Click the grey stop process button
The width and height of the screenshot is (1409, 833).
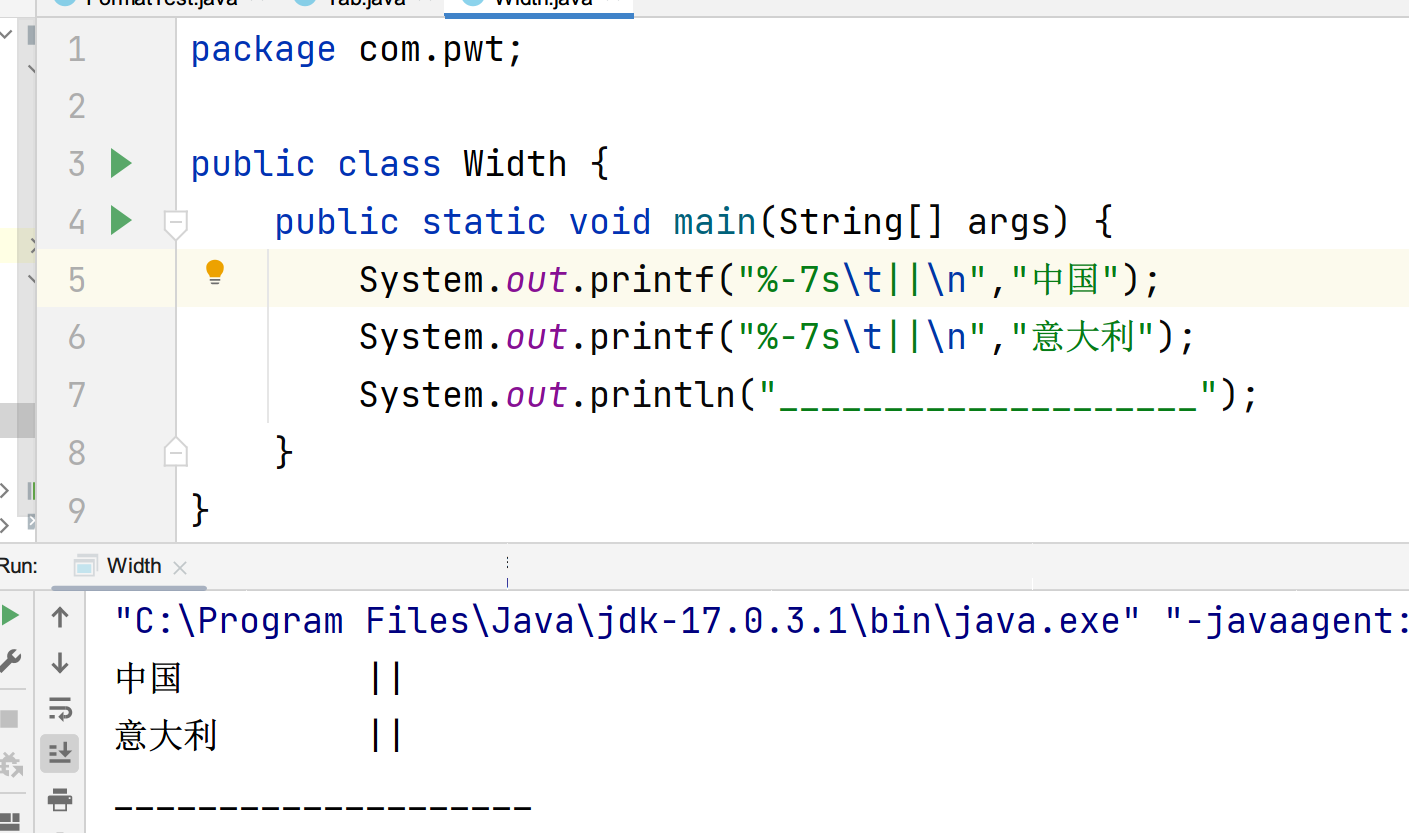[x=9, y=719]
